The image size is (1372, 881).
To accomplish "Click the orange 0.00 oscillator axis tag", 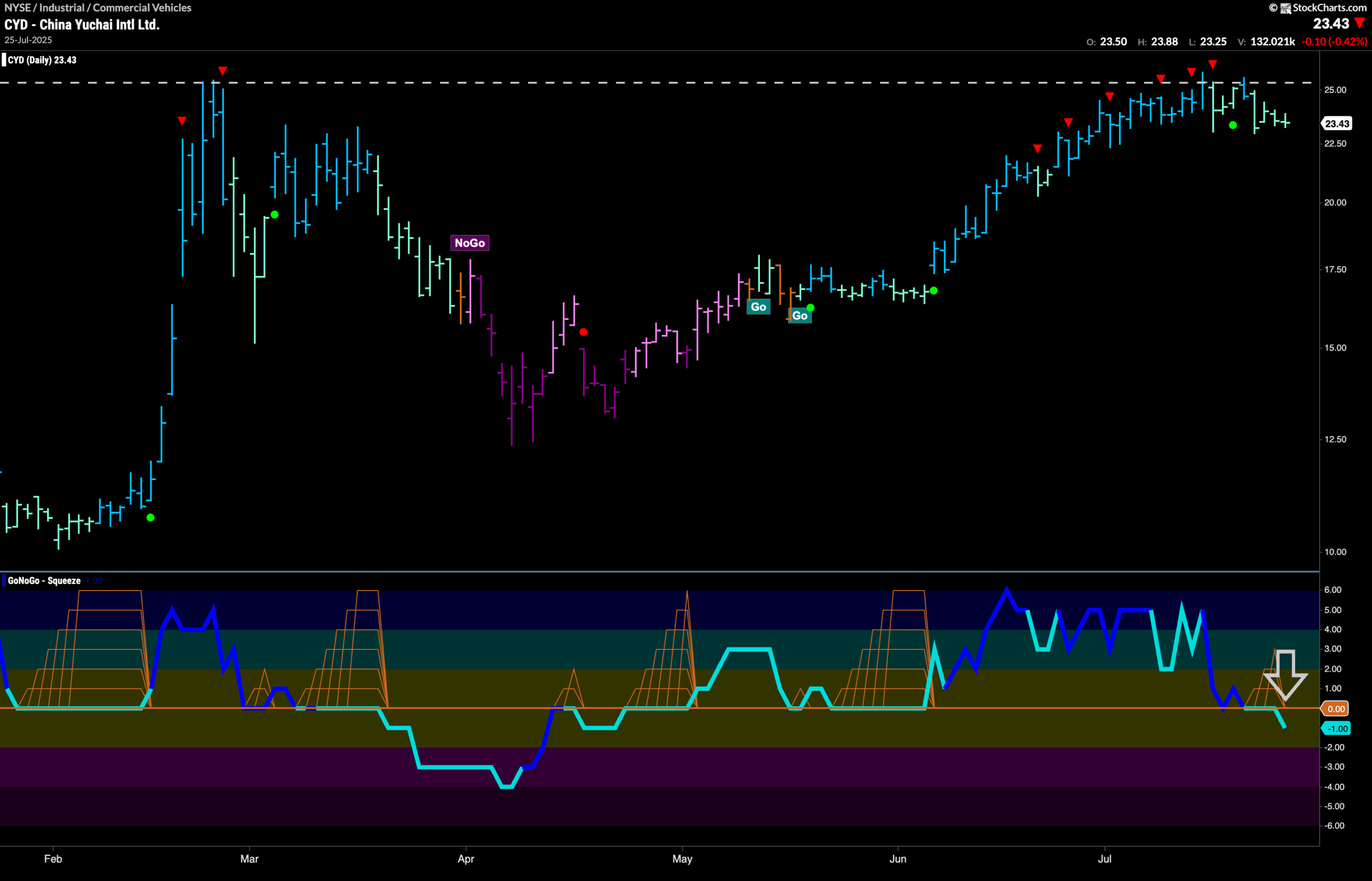I will (1336, 709).
